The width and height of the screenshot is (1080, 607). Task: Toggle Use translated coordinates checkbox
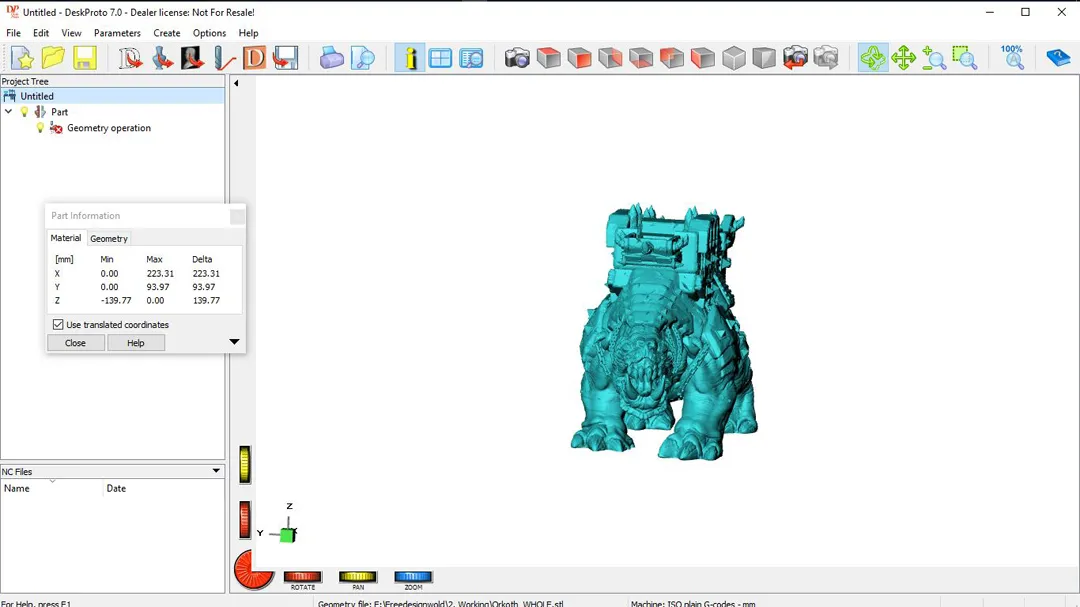pyautogui.click(x=58, y=325)
